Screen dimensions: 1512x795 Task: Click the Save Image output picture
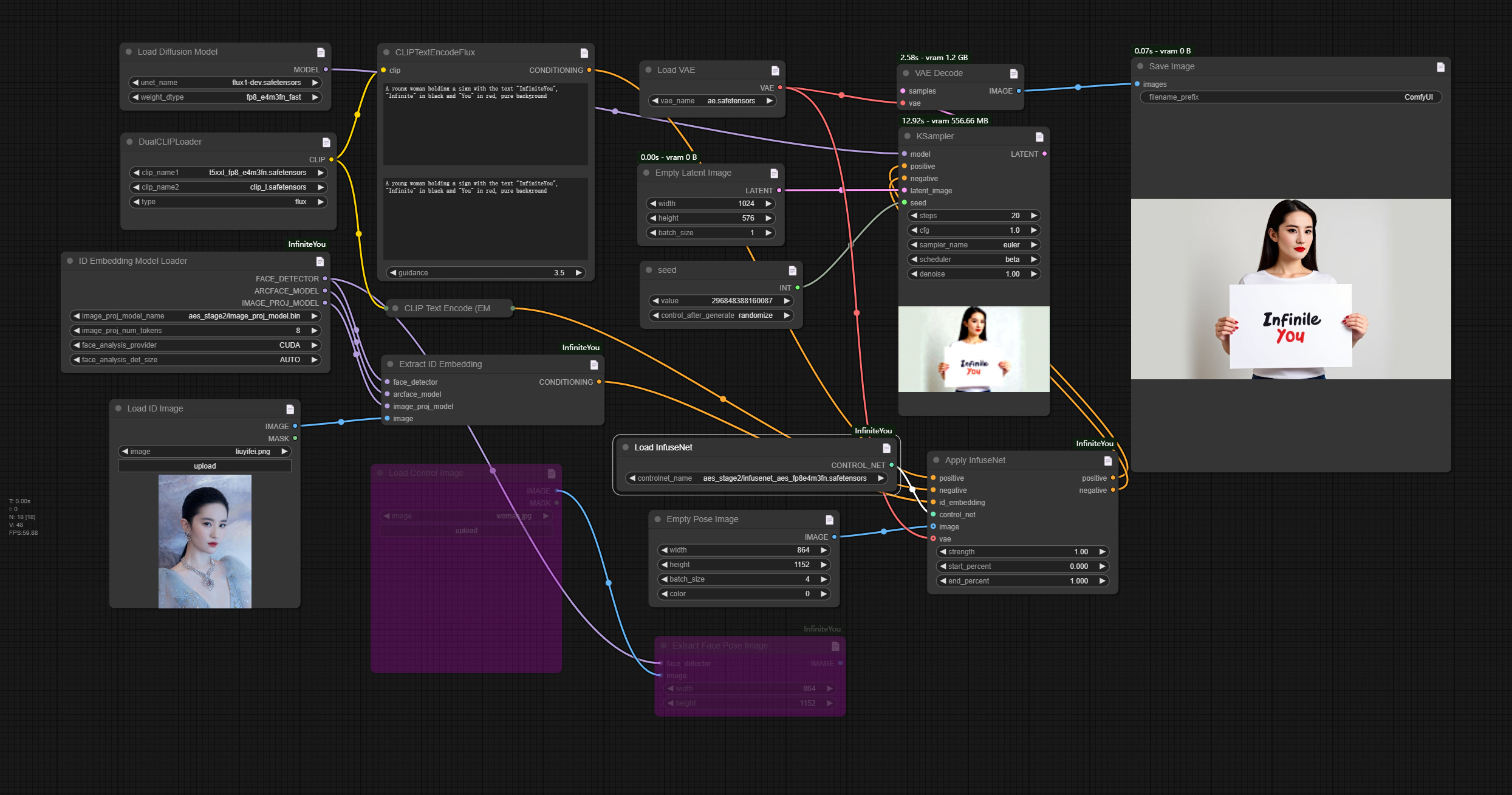click(x=1291, y=289)
